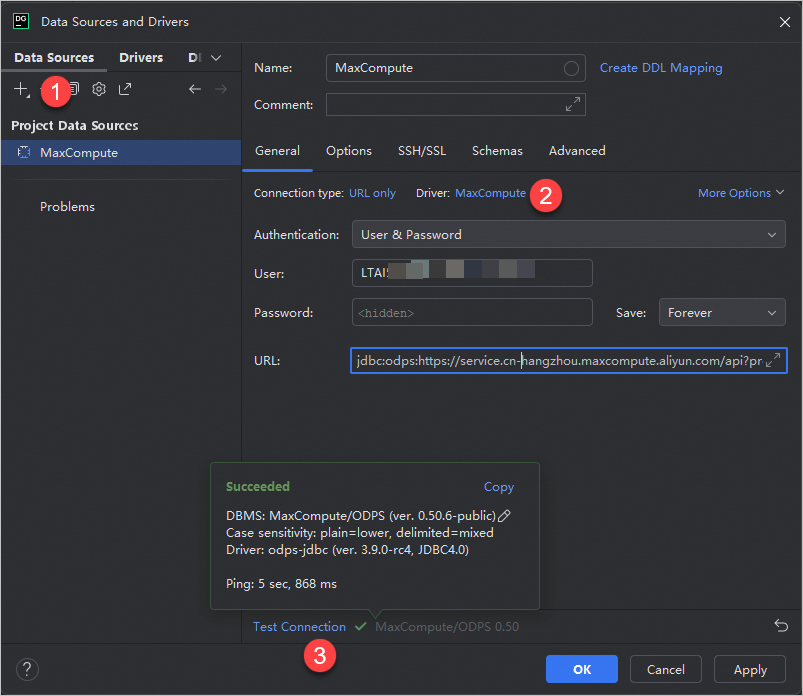Click the OK button

[x=581, y=669]
